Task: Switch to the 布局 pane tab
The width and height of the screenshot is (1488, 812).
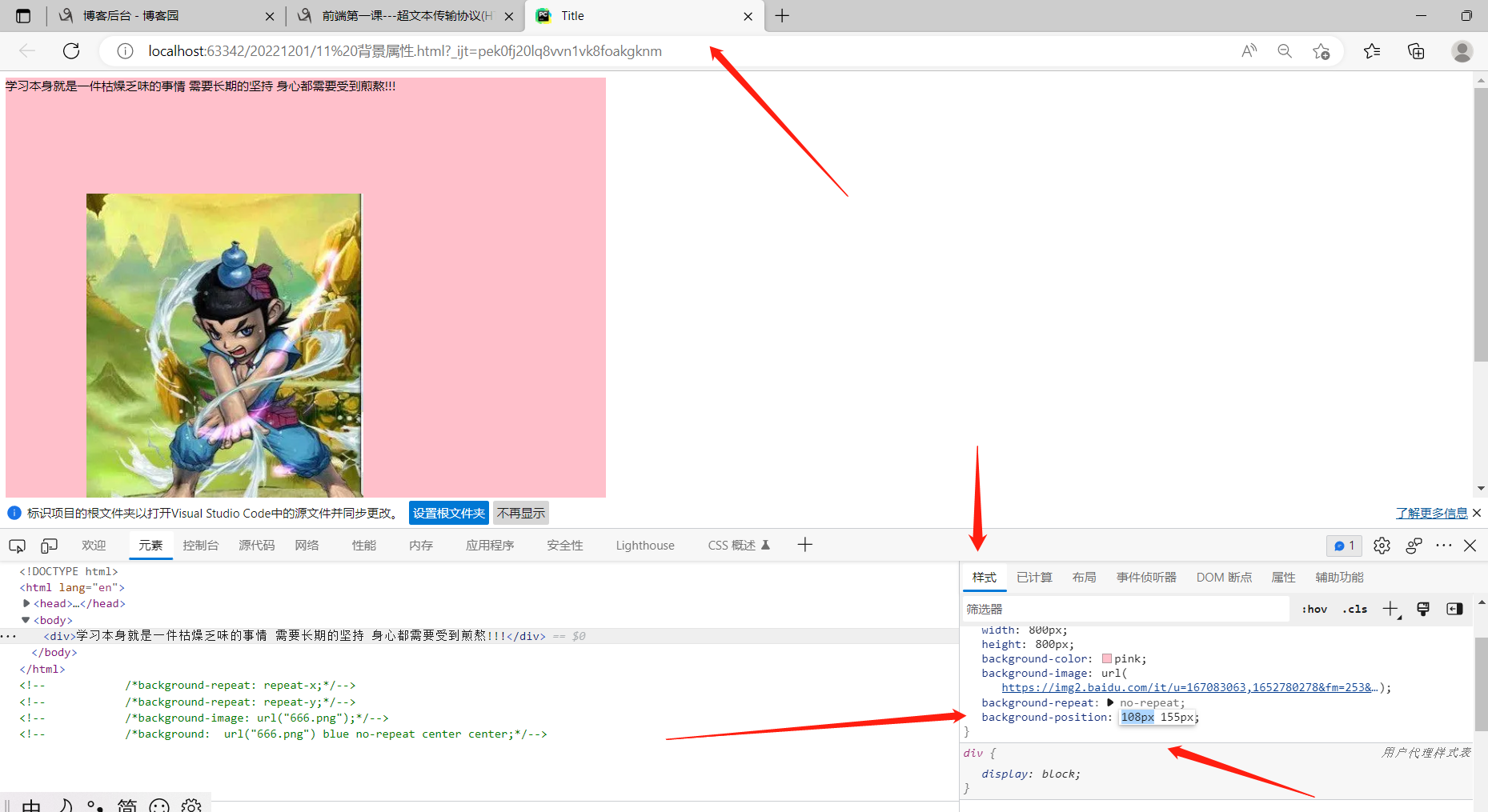Action: tap(1084, 578)
